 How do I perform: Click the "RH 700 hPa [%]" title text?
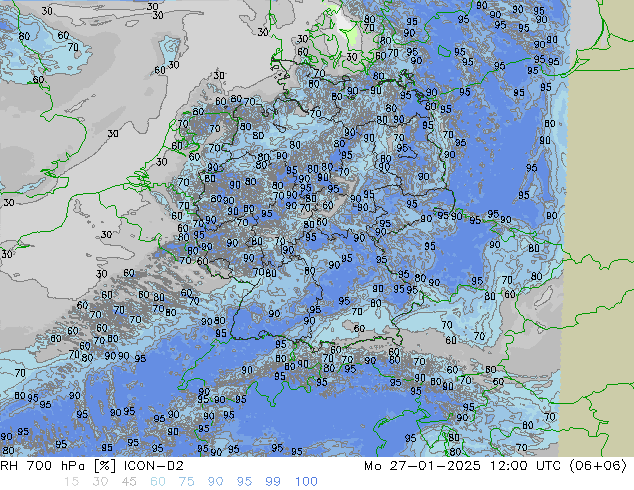58,466
